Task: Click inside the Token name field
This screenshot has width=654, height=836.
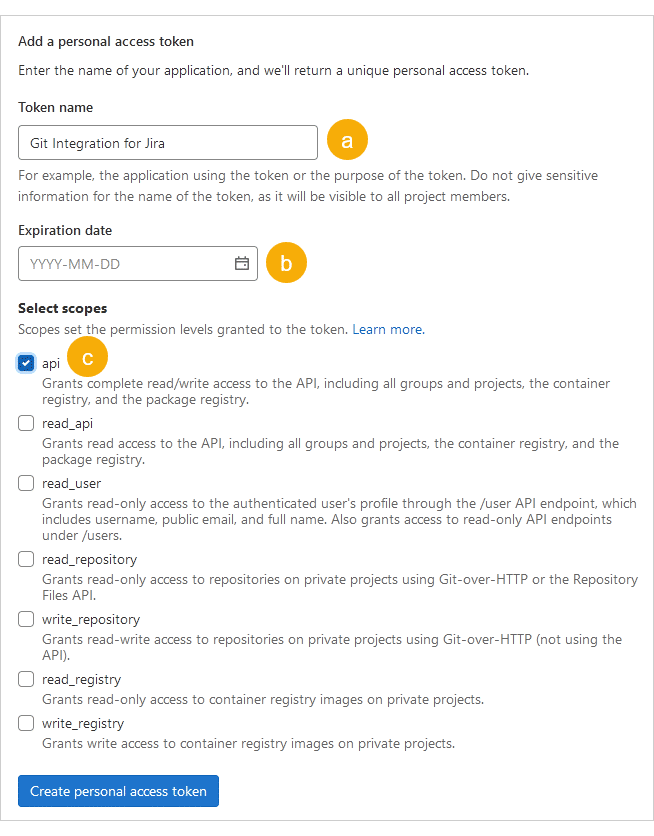Action: (167, 142)
